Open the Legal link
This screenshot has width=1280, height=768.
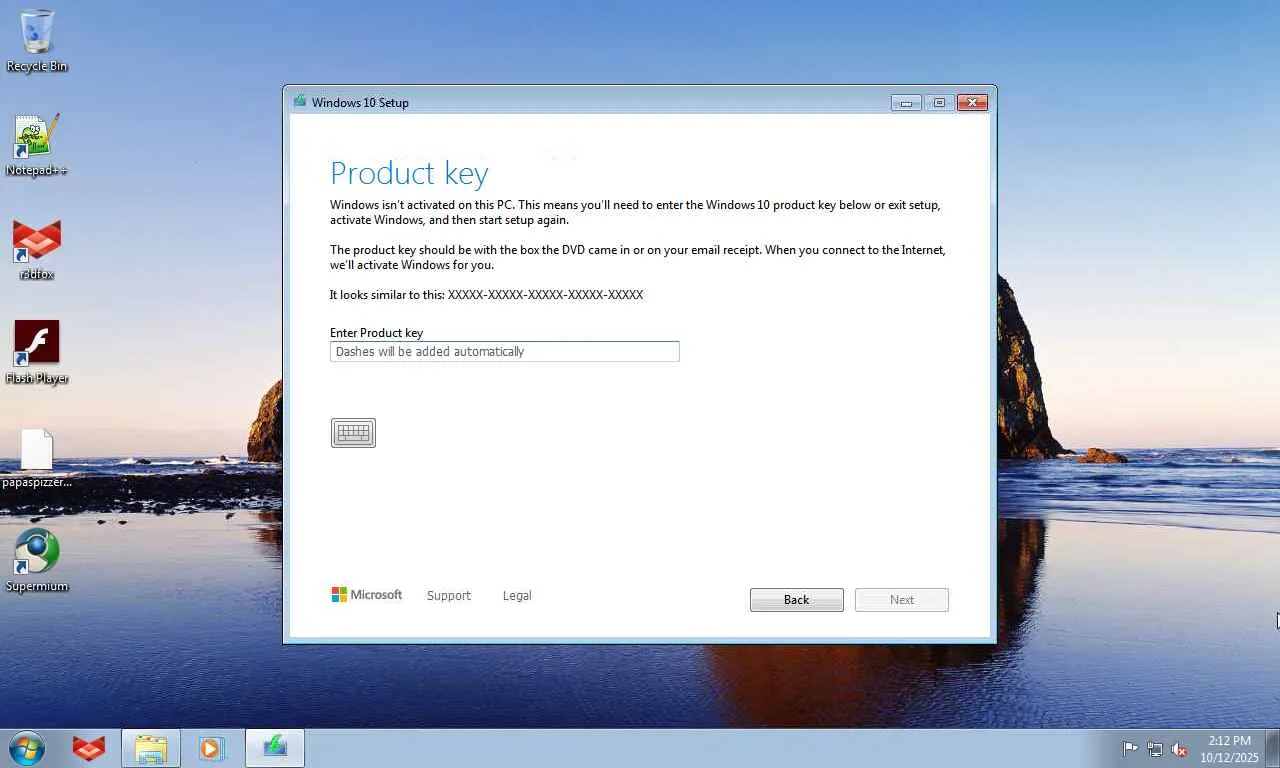point(517,596)
